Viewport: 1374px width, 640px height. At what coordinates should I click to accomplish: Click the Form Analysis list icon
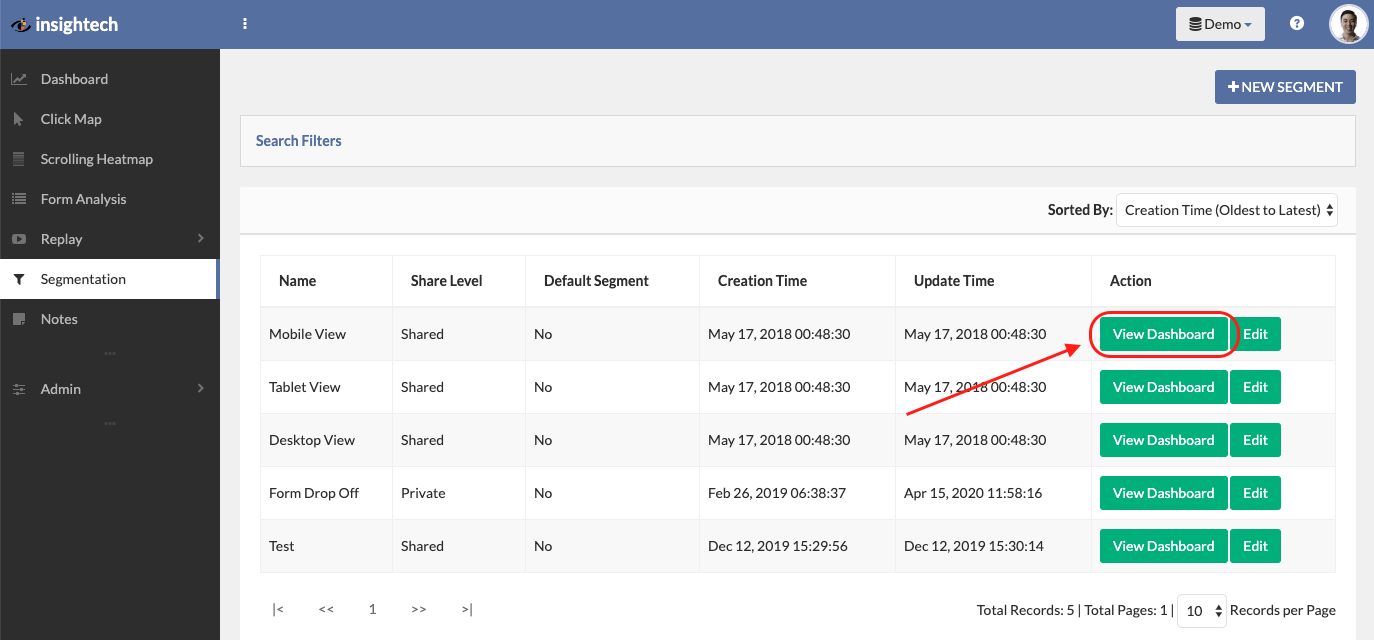tap(19, 199)
